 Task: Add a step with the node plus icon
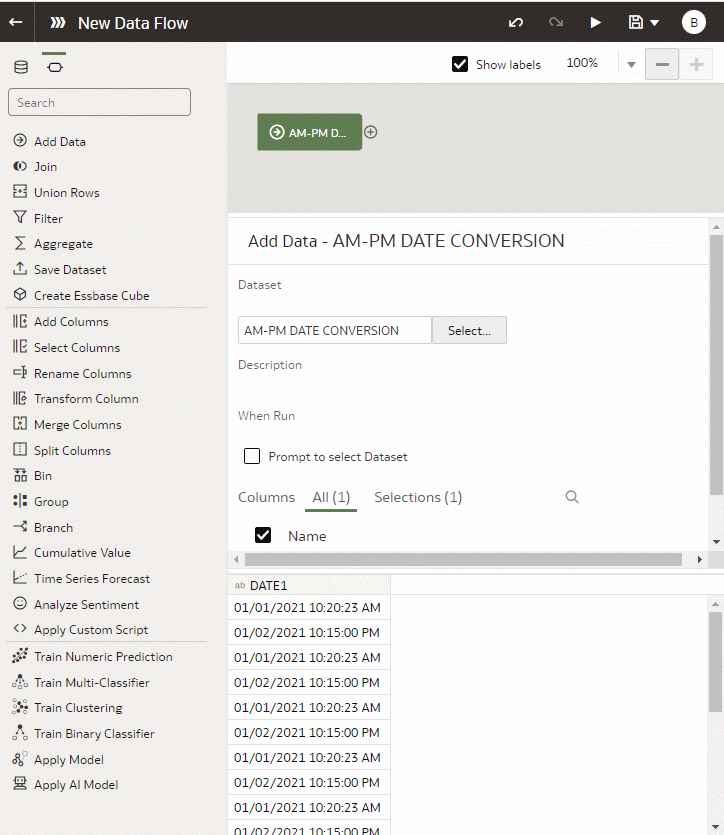coord(371,132)
